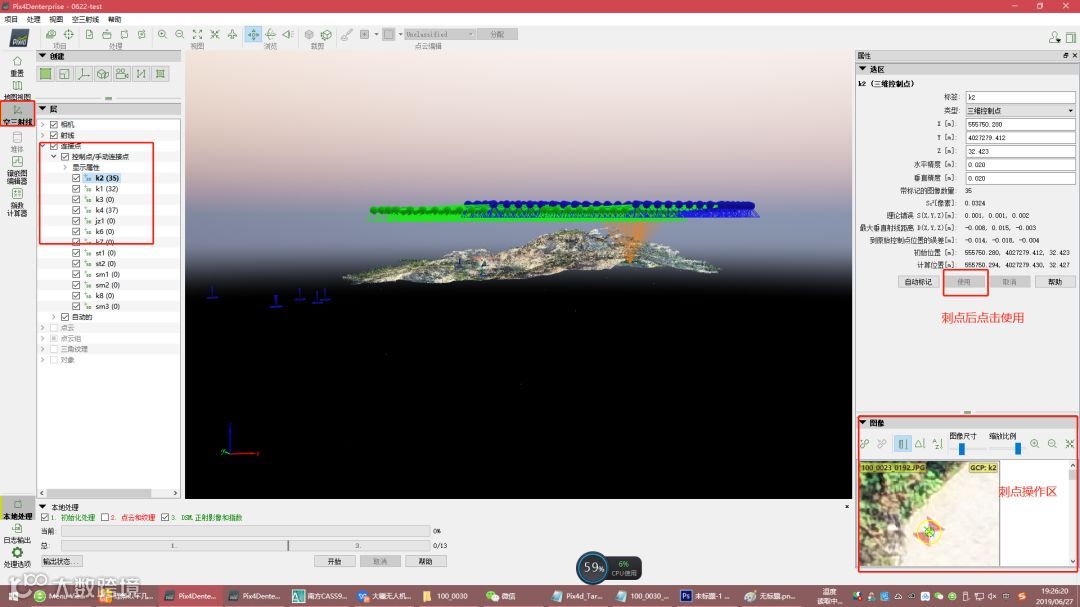
Task: Enable step 2 点云和纹理 checkbox
Action: coord(105,517)
